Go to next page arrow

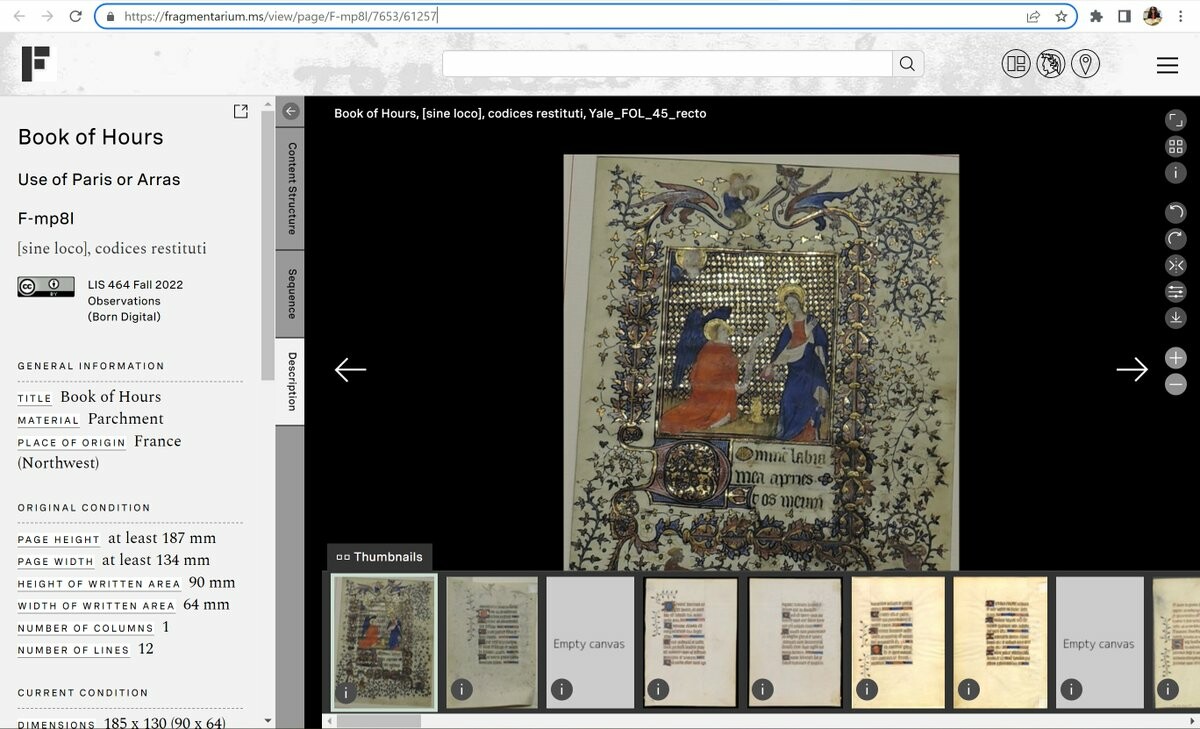[x=1131, y=370]
